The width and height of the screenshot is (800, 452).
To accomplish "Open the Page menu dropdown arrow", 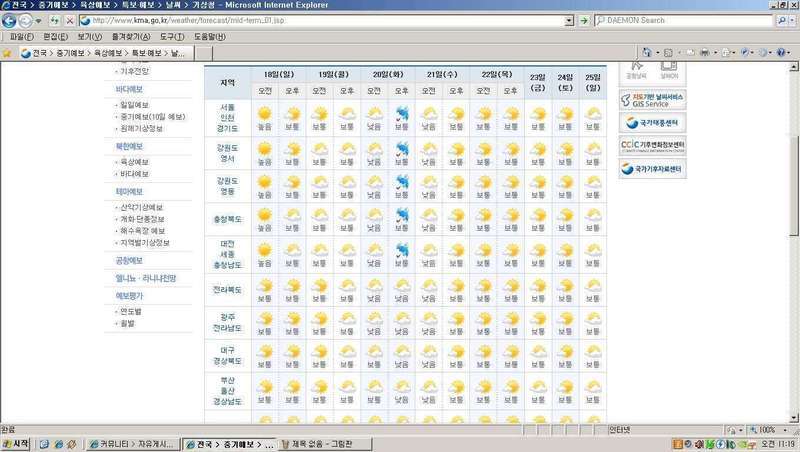I will click(x=734, y=53).
